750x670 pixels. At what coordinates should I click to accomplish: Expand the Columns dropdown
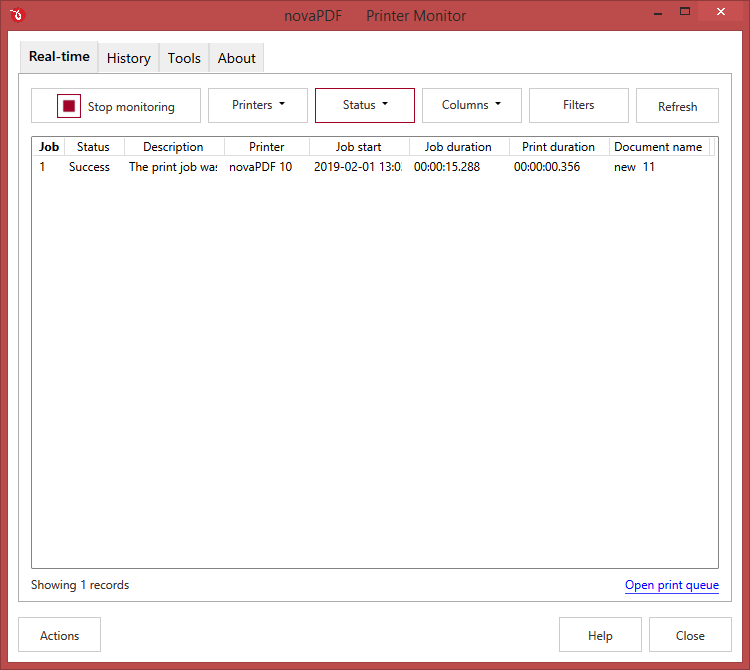(472, 105)
